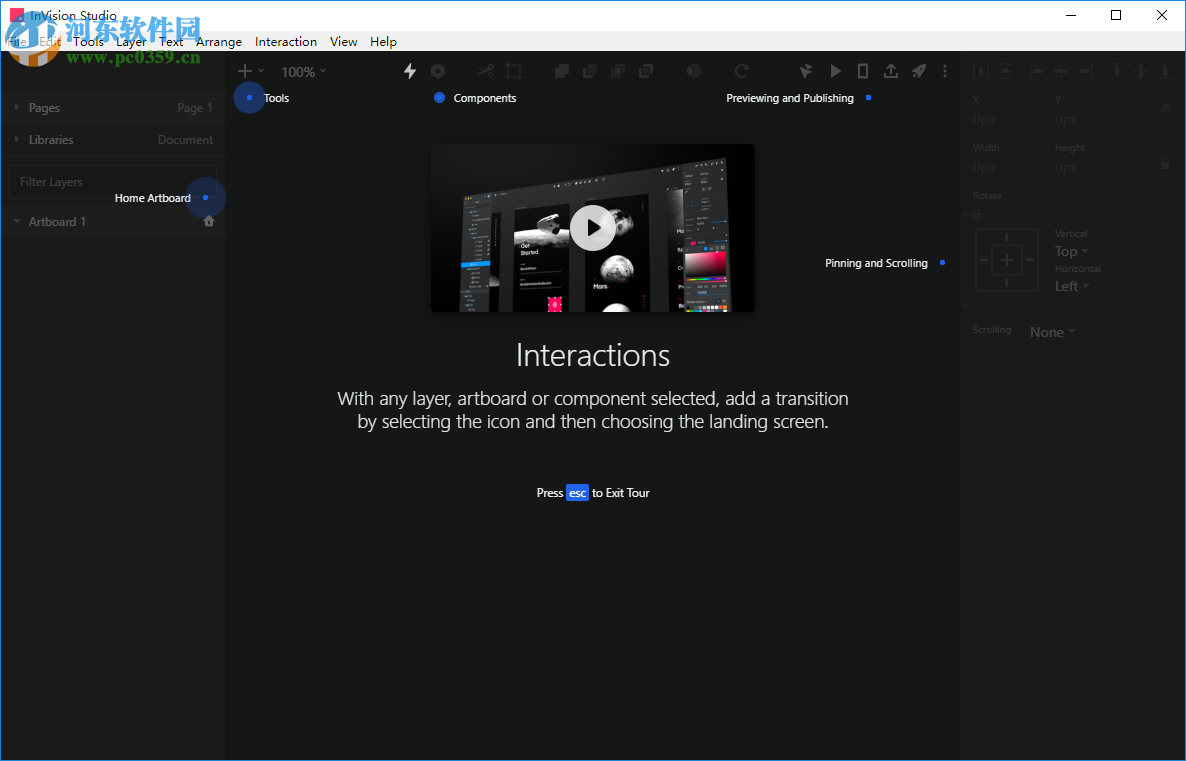
Task: Open the 100% zoom level dropdown
Action: click(x=303, y=71)
